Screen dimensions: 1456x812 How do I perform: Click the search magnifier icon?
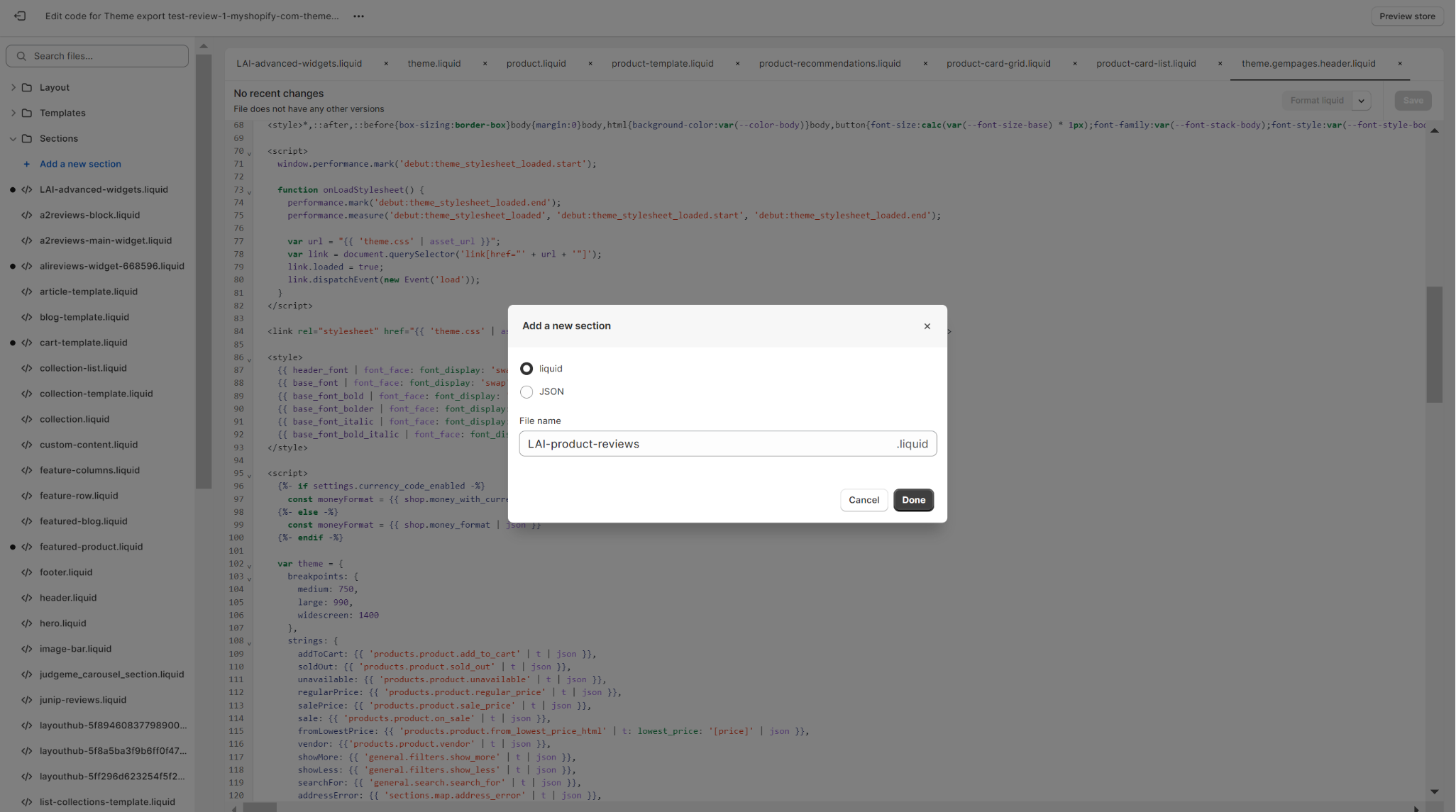[x=21, y=56]
